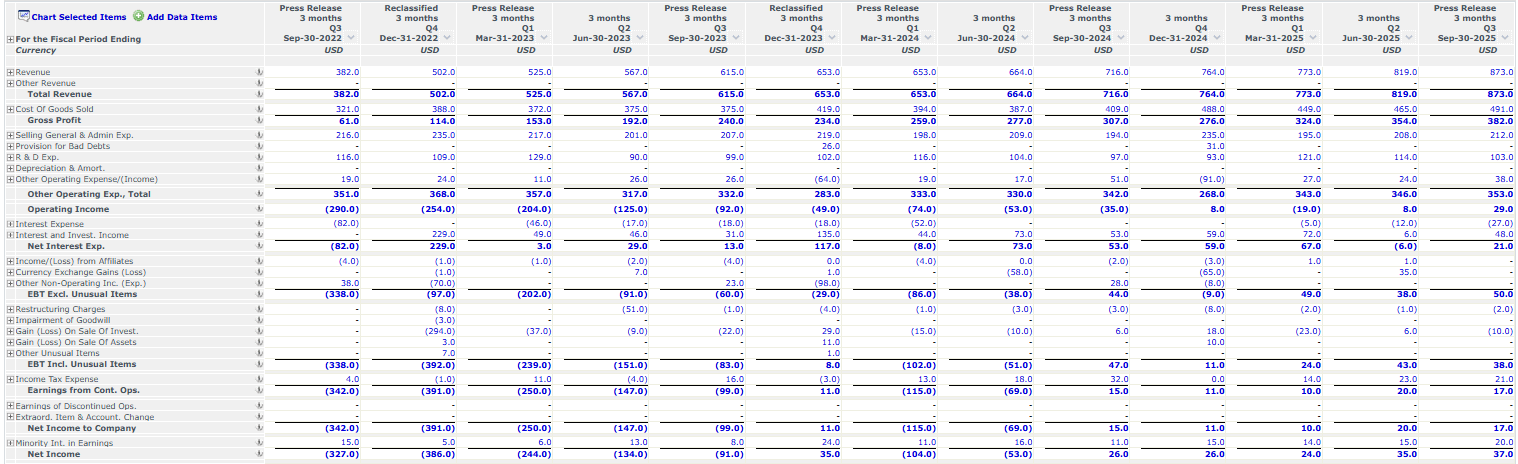Click the row icon for Minority Int. in Earnings
Viewport: 1518px width, 464px height.
(x=259, y=443)
